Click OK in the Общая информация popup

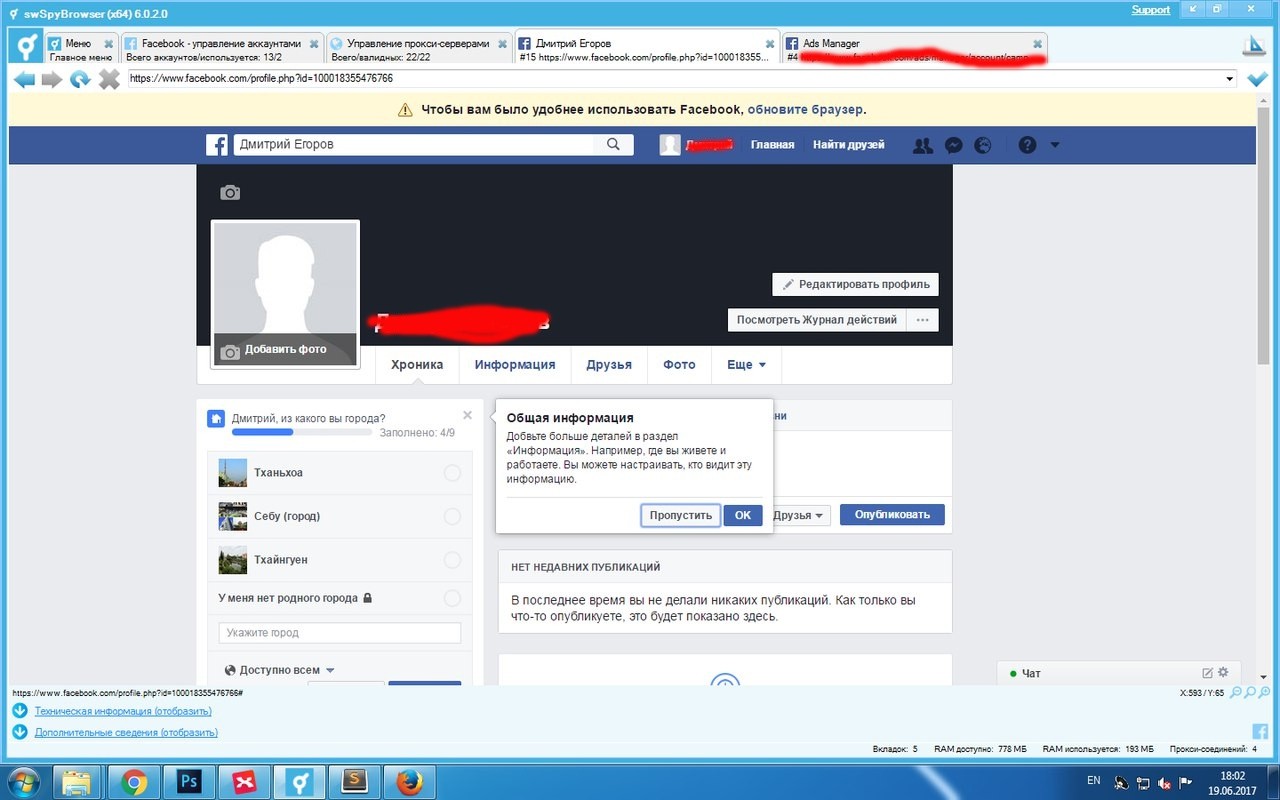[x=743, y=515]
